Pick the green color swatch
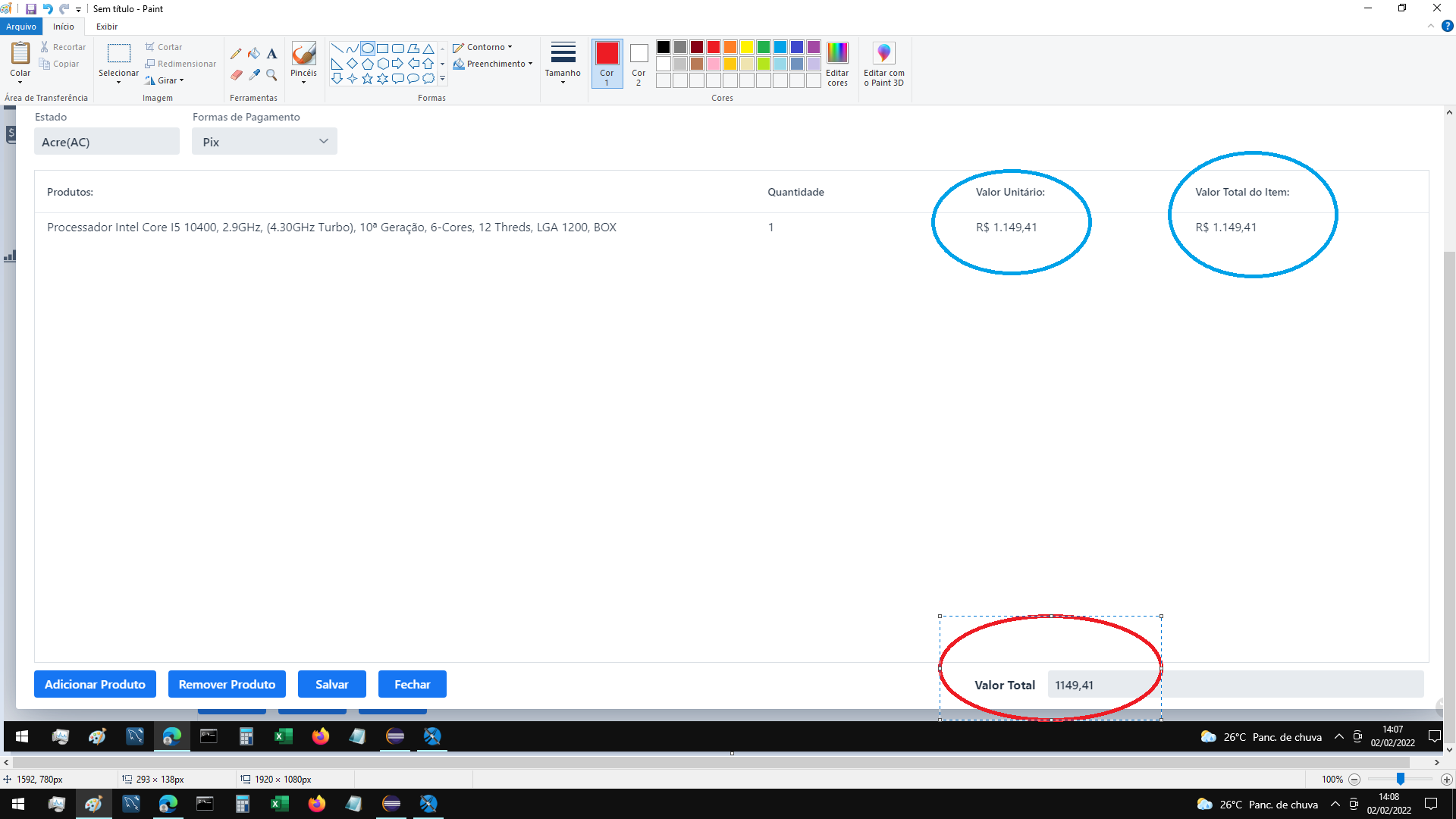 coord(764,47)
